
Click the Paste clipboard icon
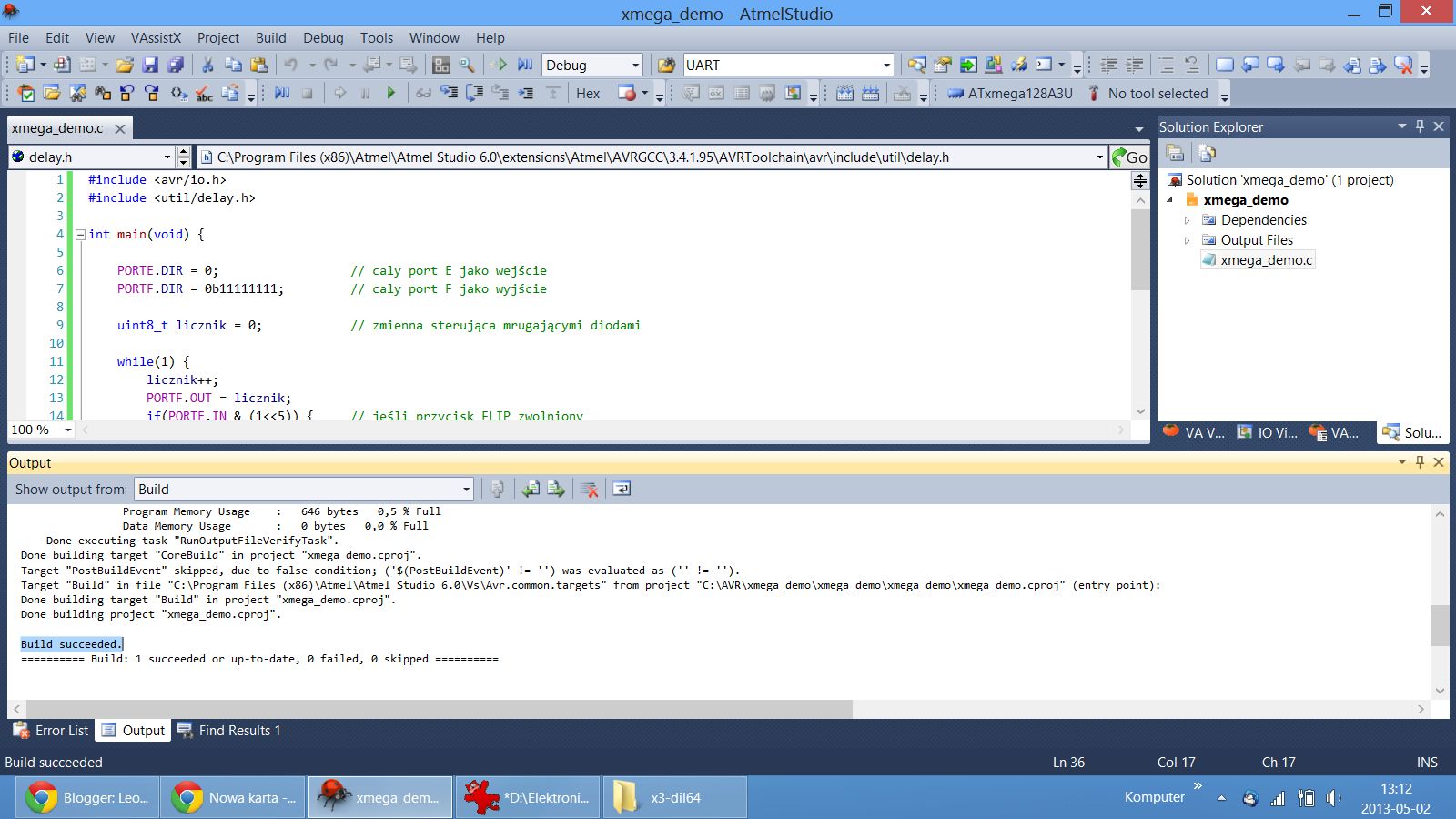click(x=259, y=65)
